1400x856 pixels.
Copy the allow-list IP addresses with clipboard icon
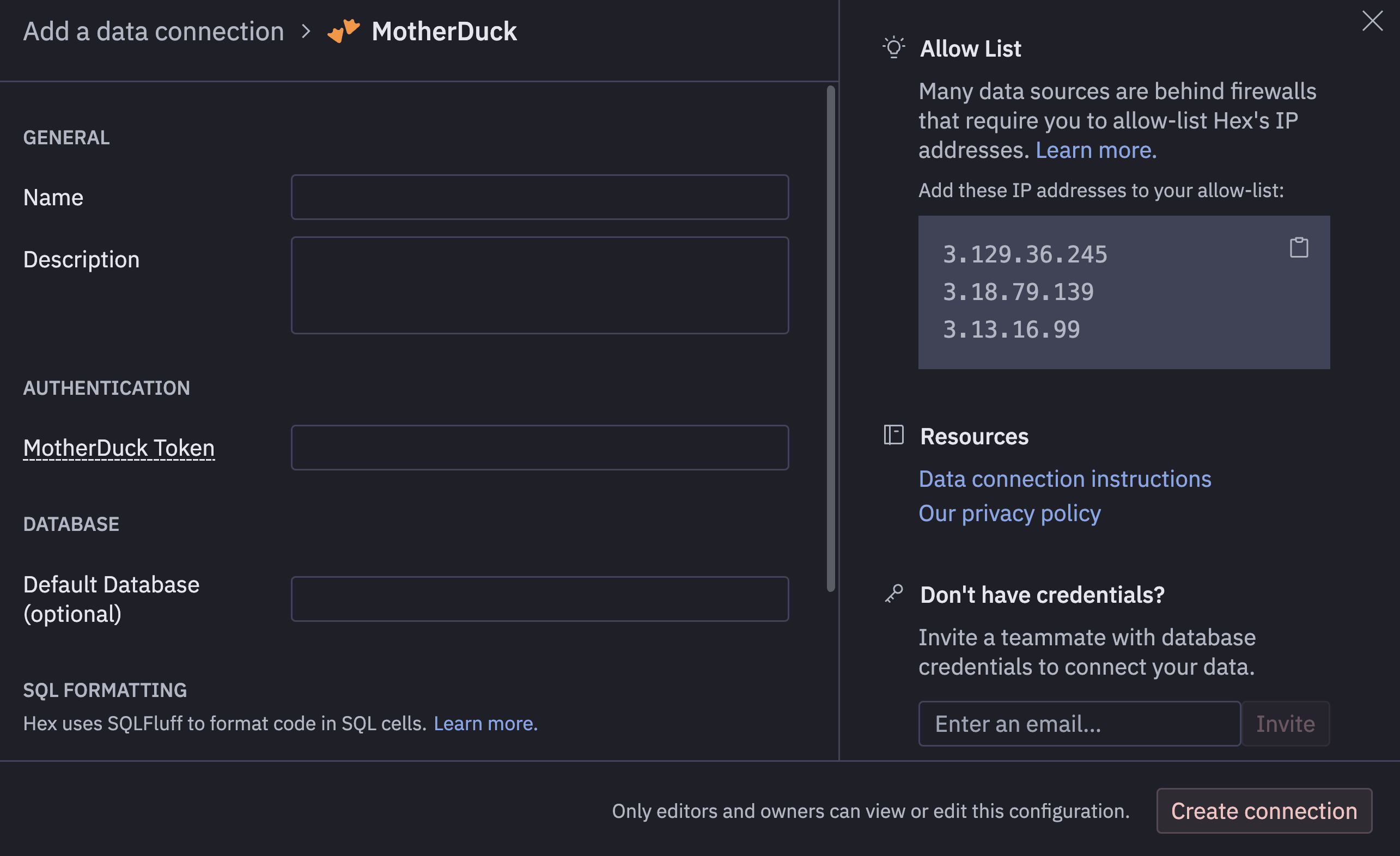tap(1298, 248)
